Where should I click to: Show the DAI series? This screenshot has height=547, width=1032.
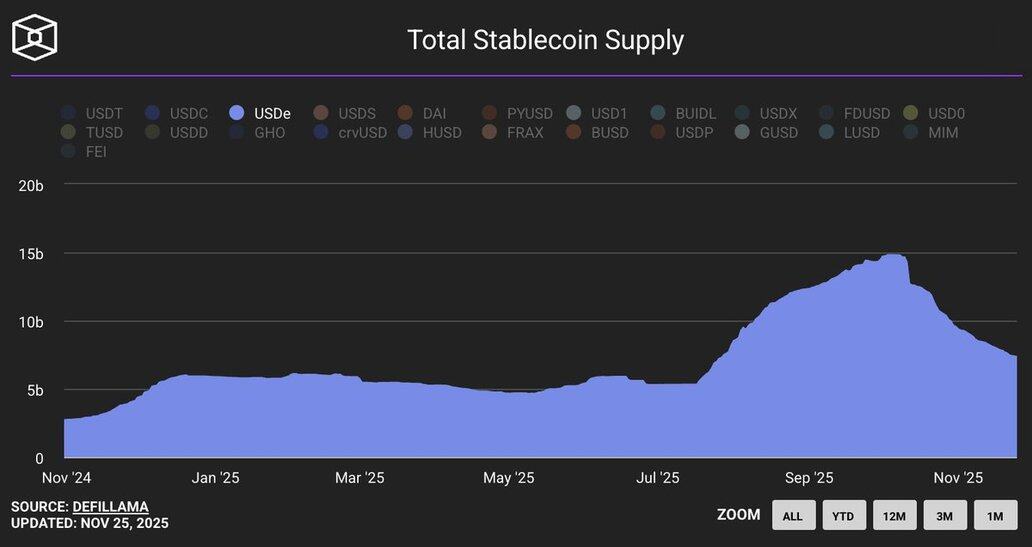[405, 113]
